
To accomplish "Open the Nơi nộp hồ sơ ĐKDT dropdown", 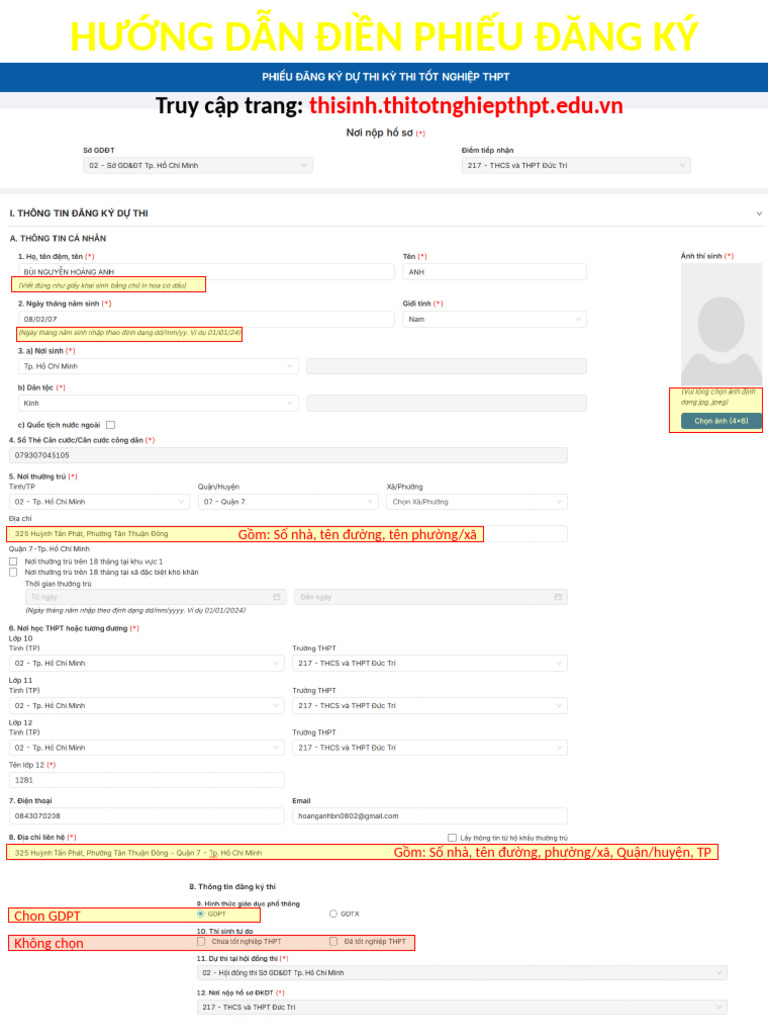I will tap(462, 1007).
